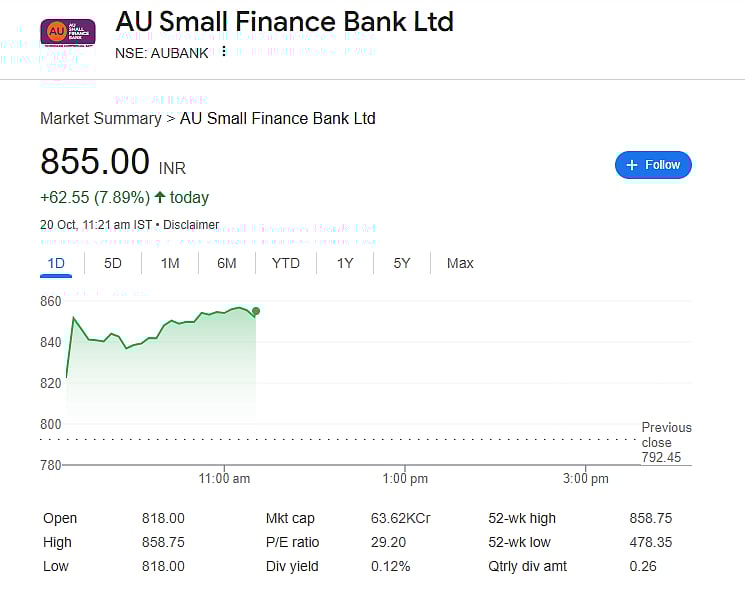The height and width of the screenshot is (592, 745).
Task: Click the AU Bank logo icon
Action: coord(68,32)
